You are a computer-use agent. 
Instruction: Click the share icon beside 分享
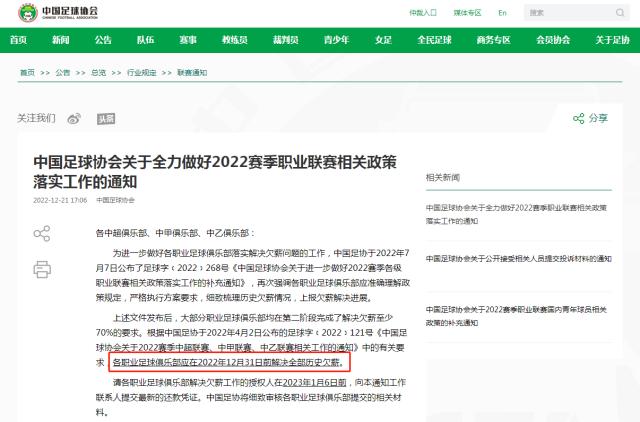tap(578, 118)
